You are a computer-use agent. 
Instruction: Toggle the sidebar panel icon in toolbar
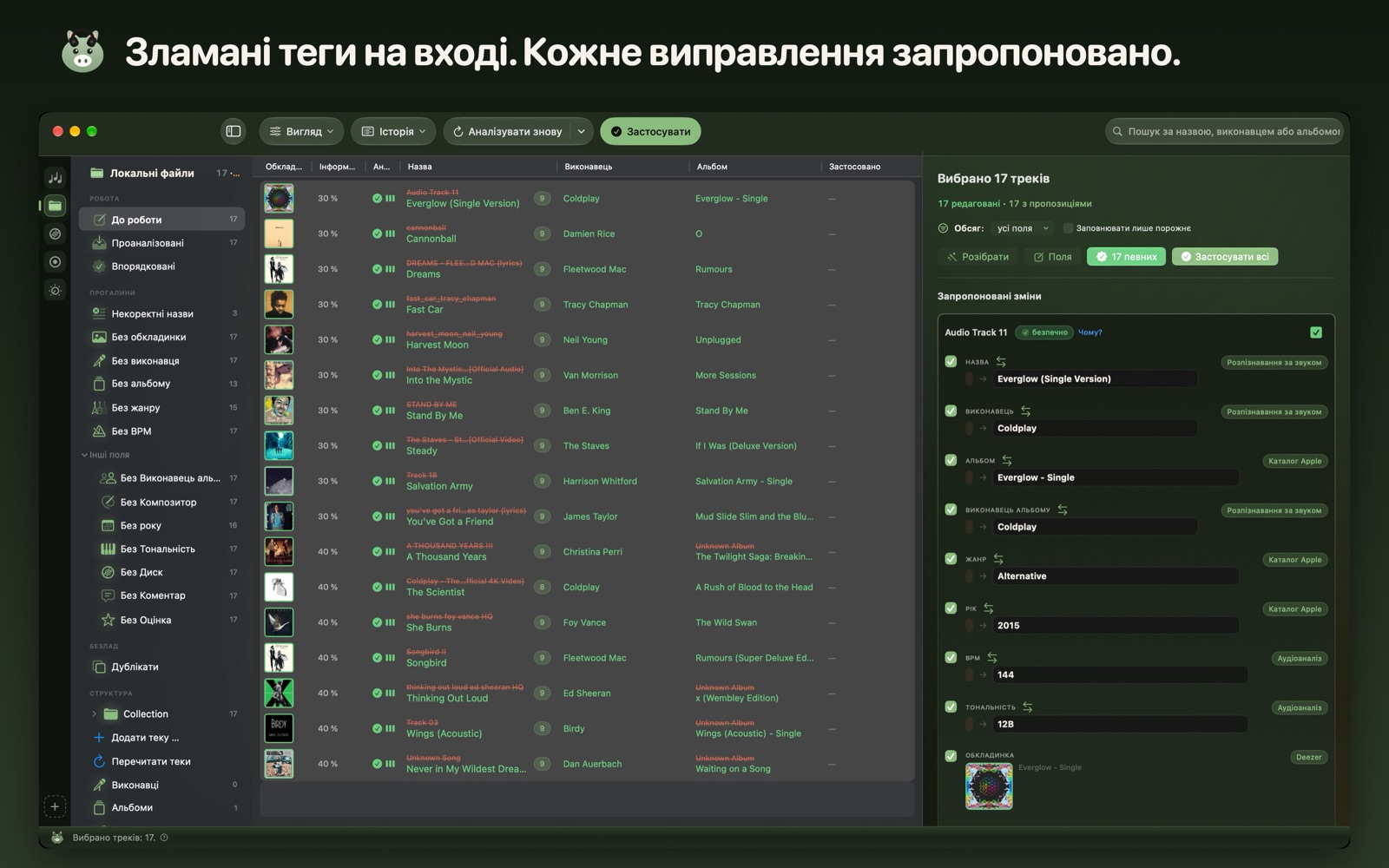(x=234, y=131)
